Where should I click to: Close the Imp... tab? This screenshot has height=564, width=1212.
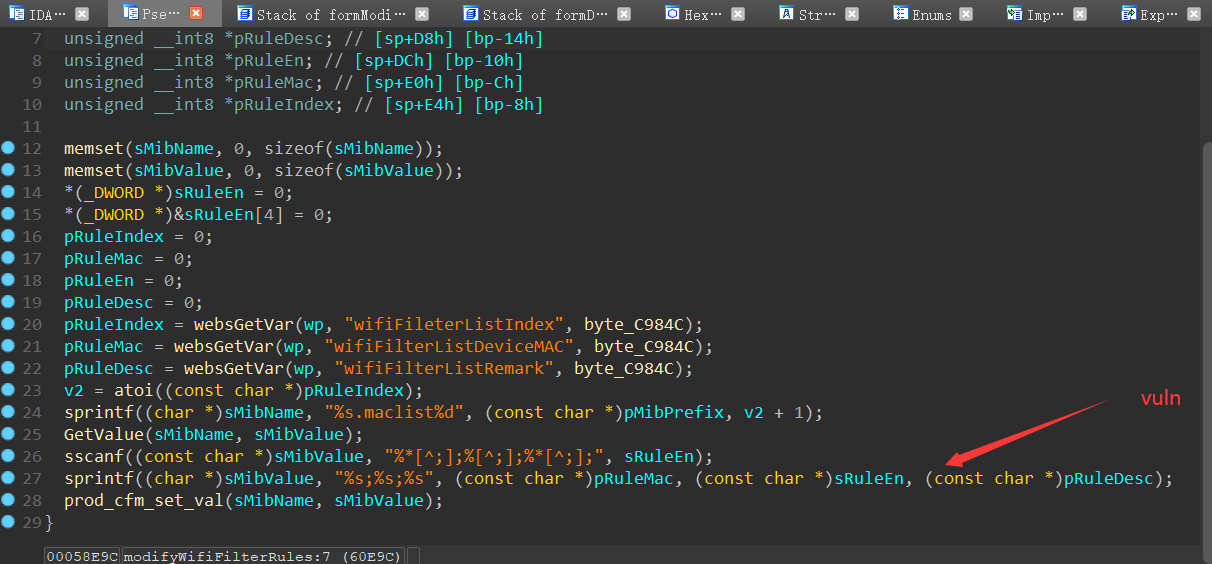click(x=1081, y=14)
